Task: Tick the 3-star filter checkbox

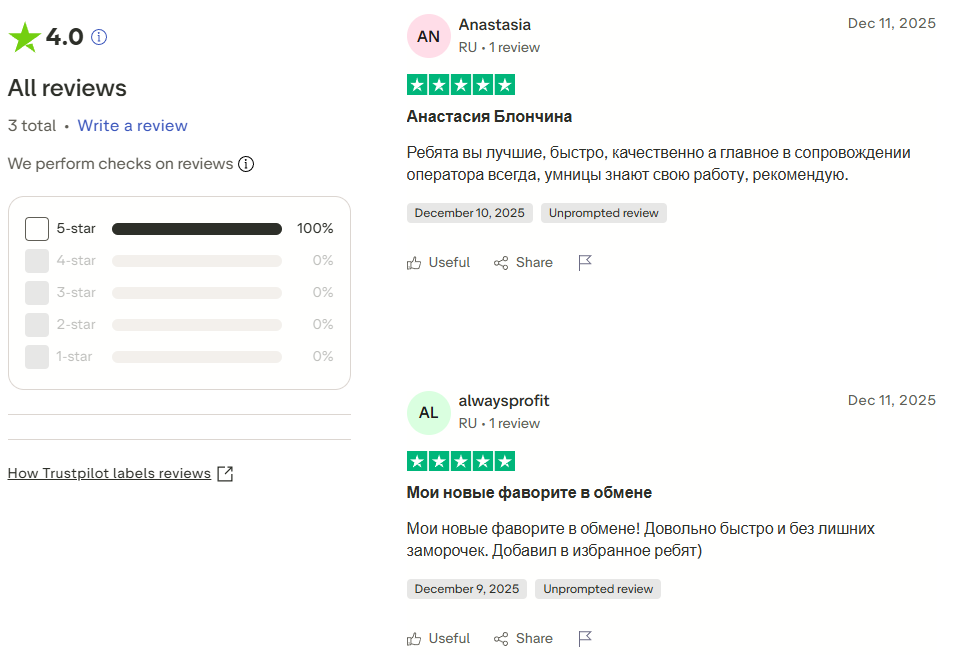Action: 37,293
